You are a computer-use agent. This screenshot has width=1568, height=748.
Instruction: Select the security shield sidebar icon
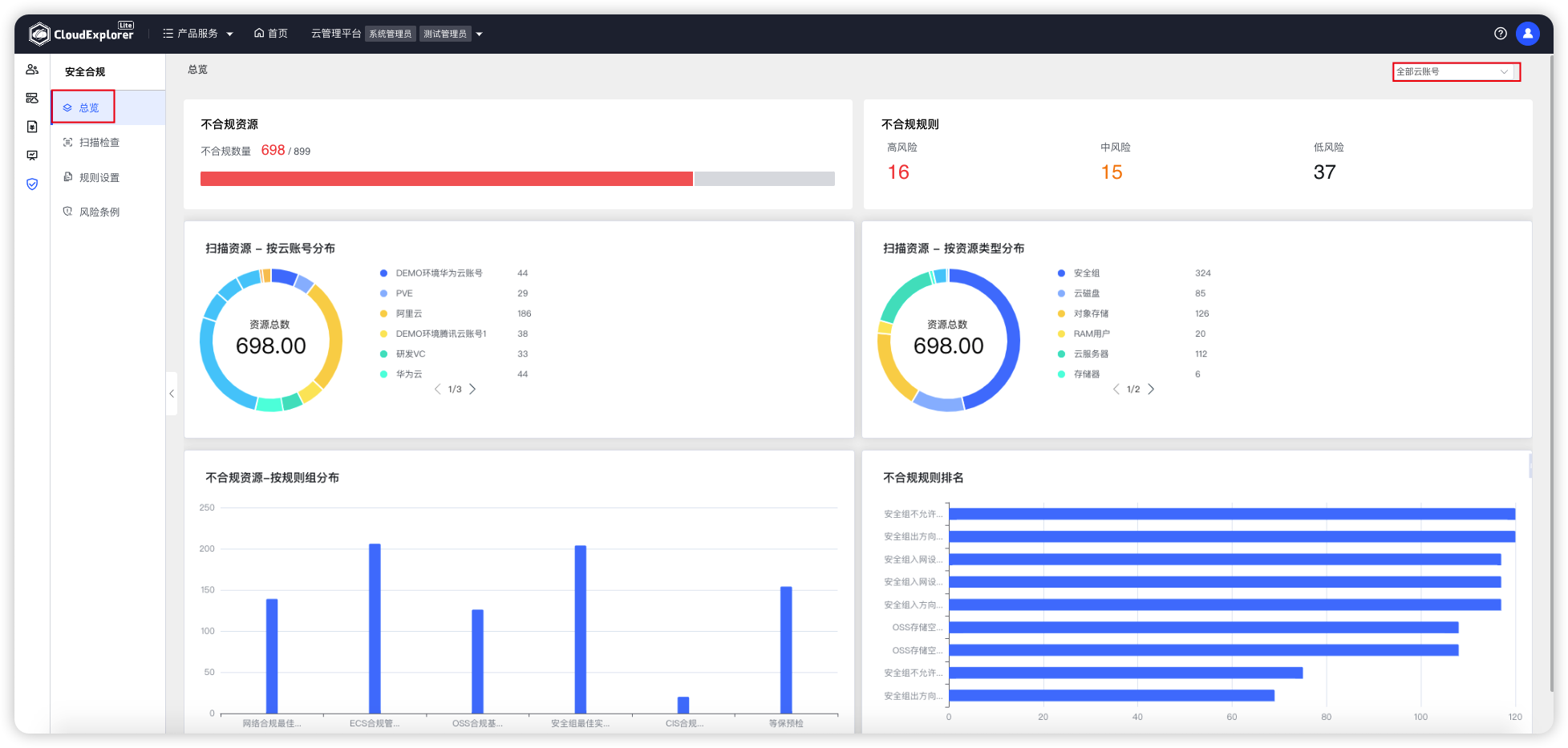tap(32, 184)
